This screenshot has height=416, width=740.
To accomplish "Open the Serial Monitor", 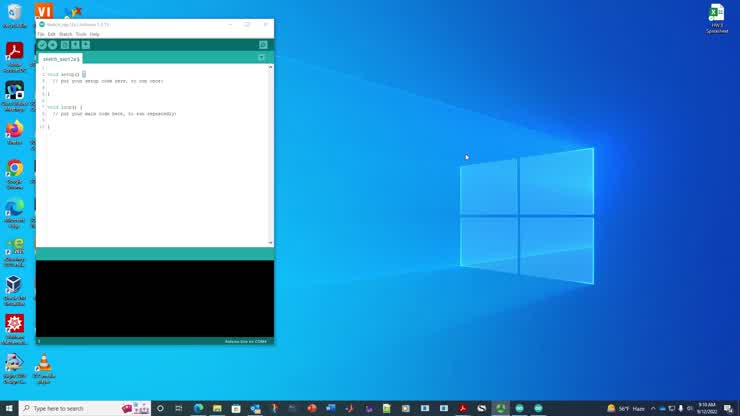I will 263,45.
